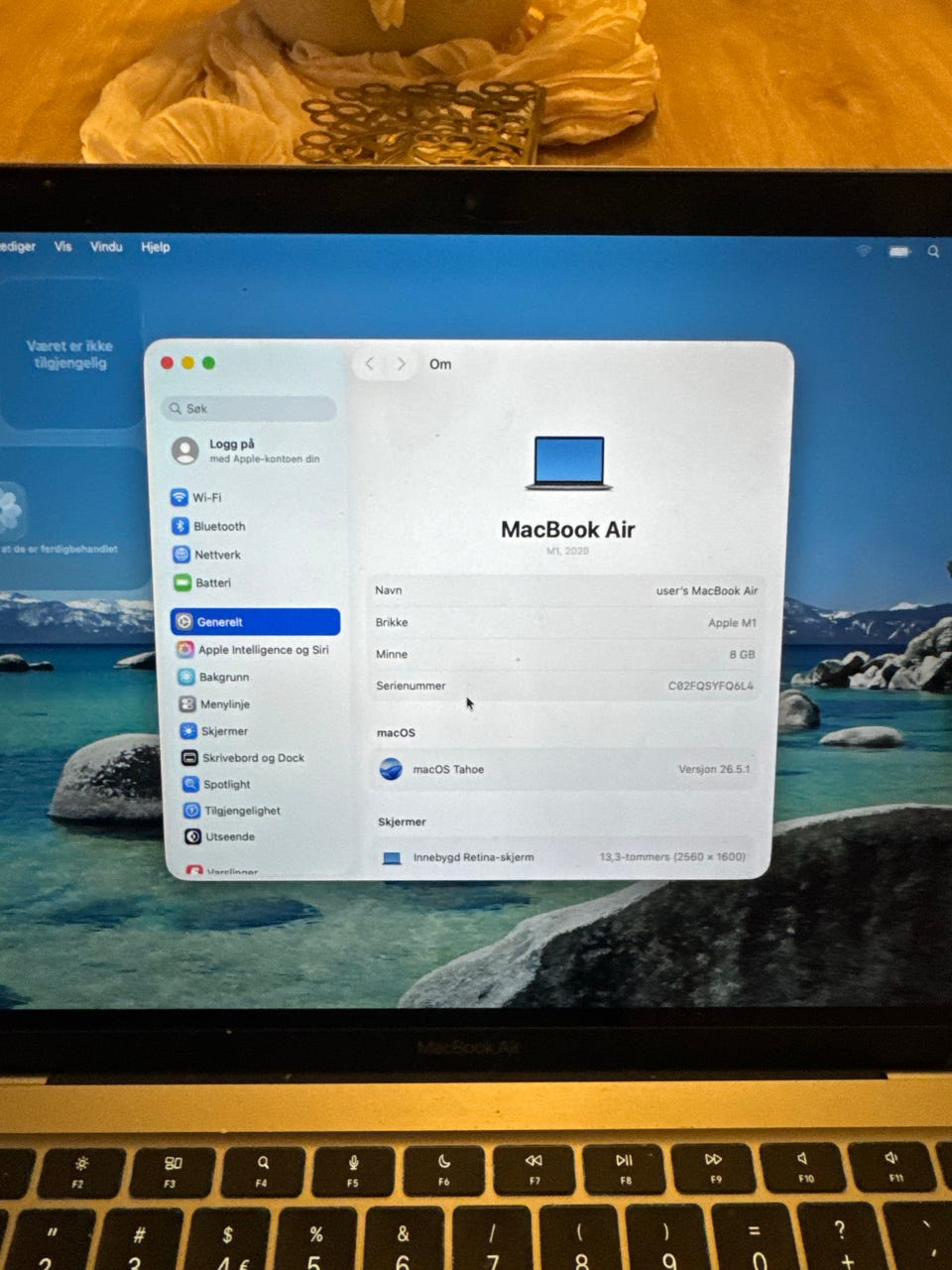Image resolution: width=952 pixels, height=1270 pixels.
Task: Click the green zoom window button
Action: 208,363
